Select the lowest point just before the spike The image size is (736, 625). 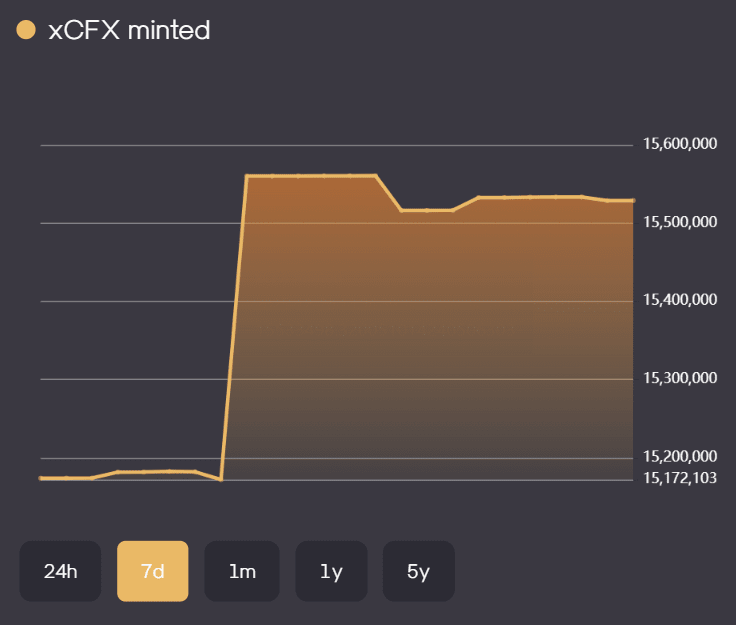[220, 480]
